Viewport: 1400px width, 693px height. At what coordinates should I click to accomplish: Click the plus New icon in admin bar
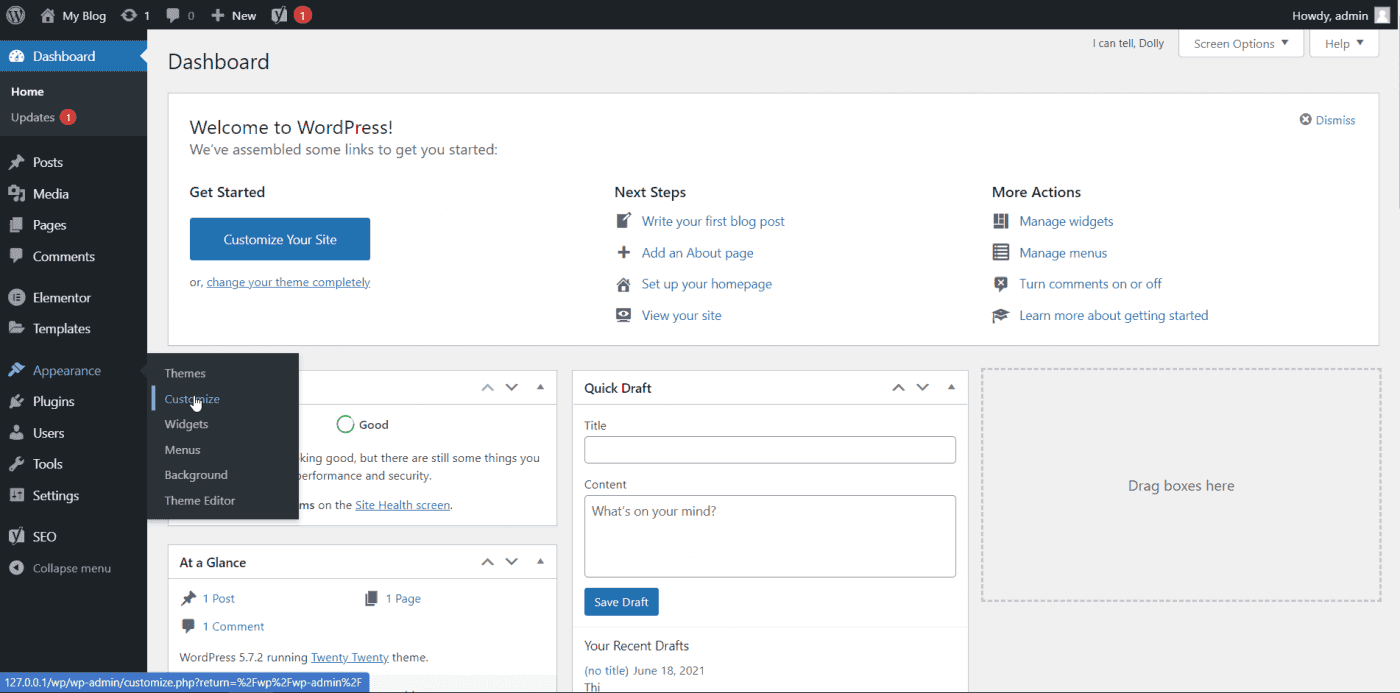(217, 15)
